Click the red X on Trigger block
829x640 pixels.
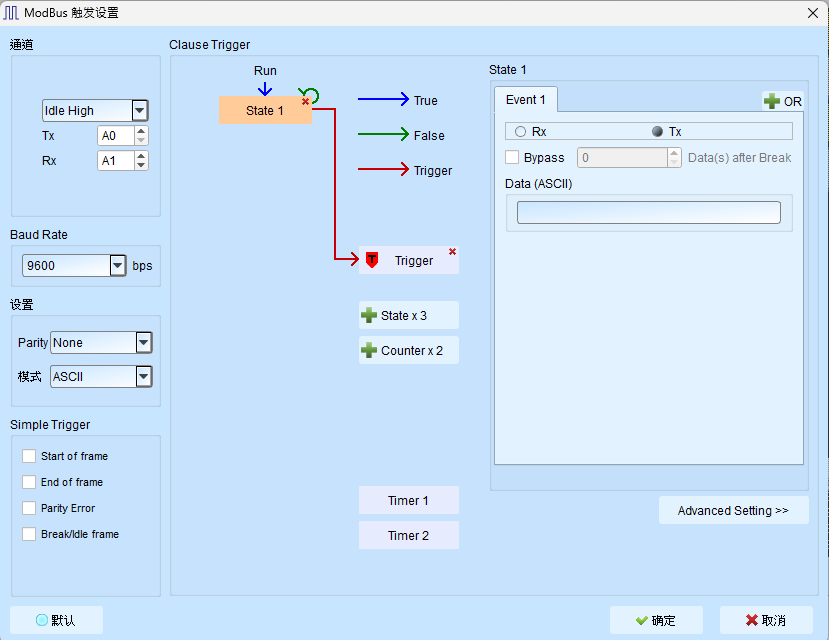452,252
